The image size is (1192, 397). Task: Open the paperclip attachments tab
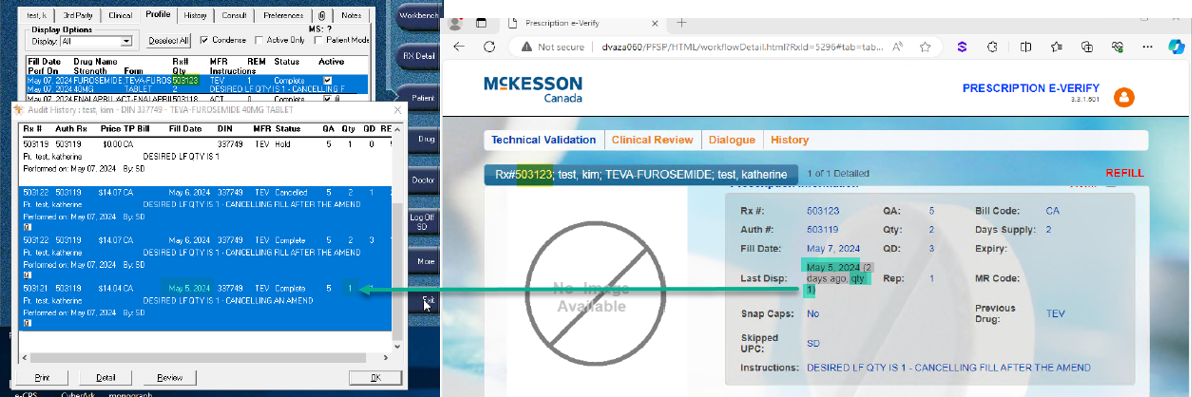coord(322,15)
